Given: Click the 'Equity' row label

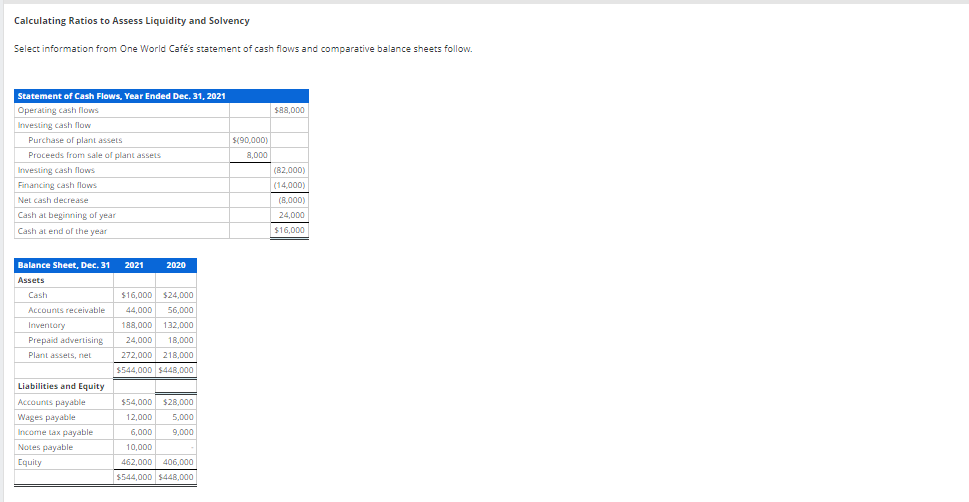Looking at the screenshot, I should pyautogui.click(x=30, y=462).
